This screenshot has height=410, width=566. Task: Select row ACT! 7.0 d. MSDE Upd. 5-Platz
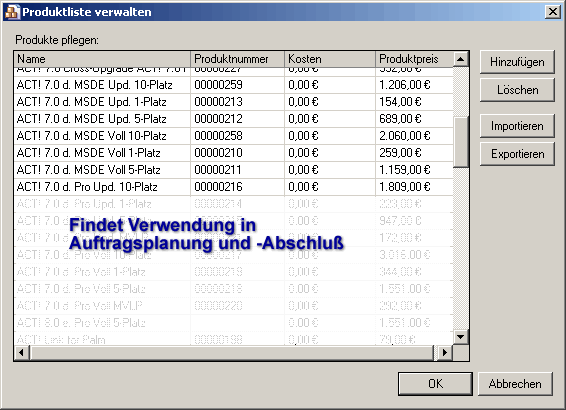pyautogui.click(x=234, y=119)
